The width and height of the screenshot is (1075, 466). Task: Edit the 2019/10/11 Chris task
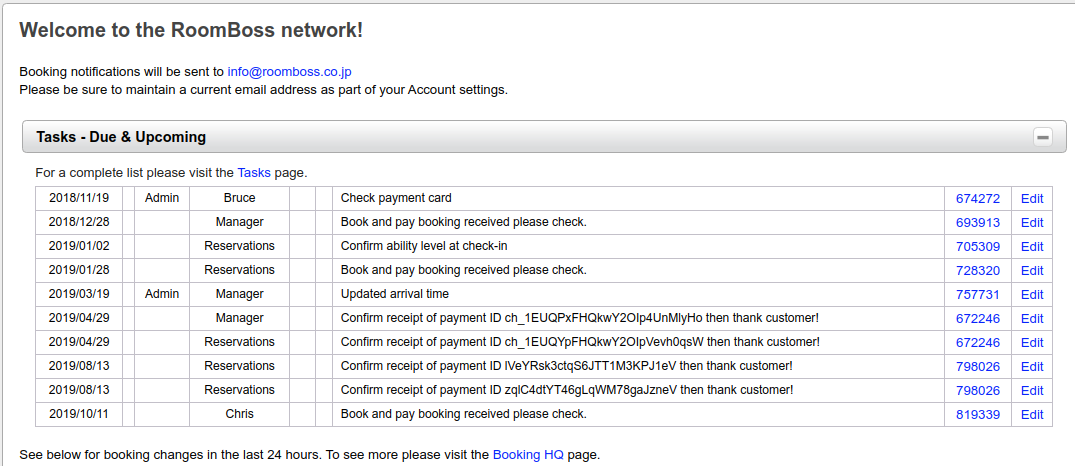coord(1032,415)
